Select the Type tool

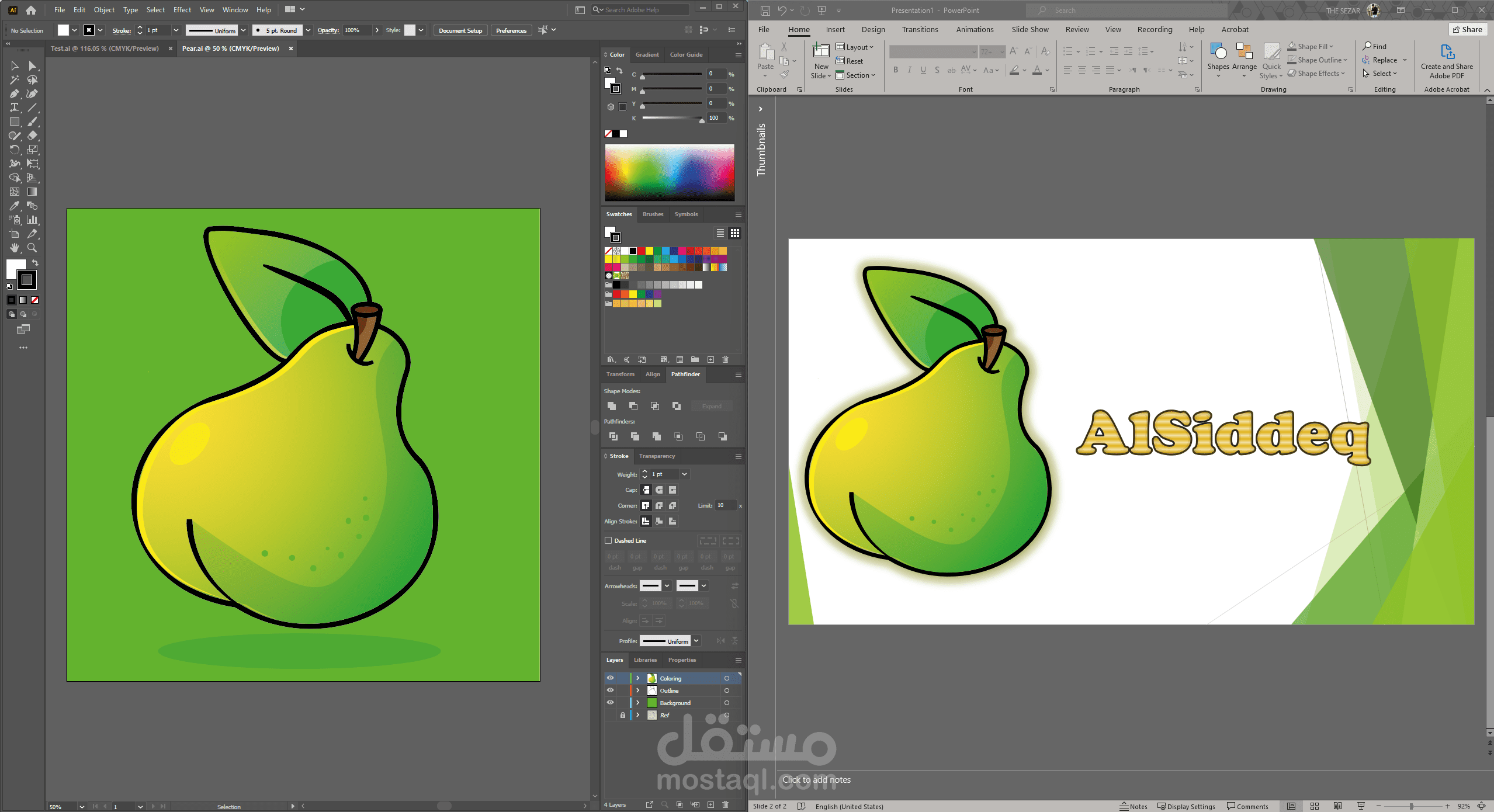(x=15, y=107)
